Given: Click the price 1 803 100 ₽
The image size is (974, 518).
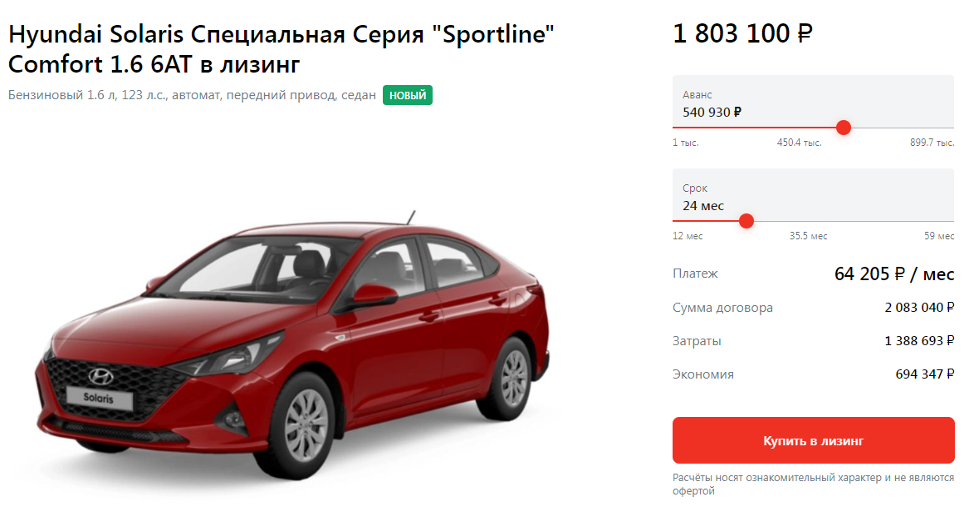Looking at the screenshot, I should [742, 34].
